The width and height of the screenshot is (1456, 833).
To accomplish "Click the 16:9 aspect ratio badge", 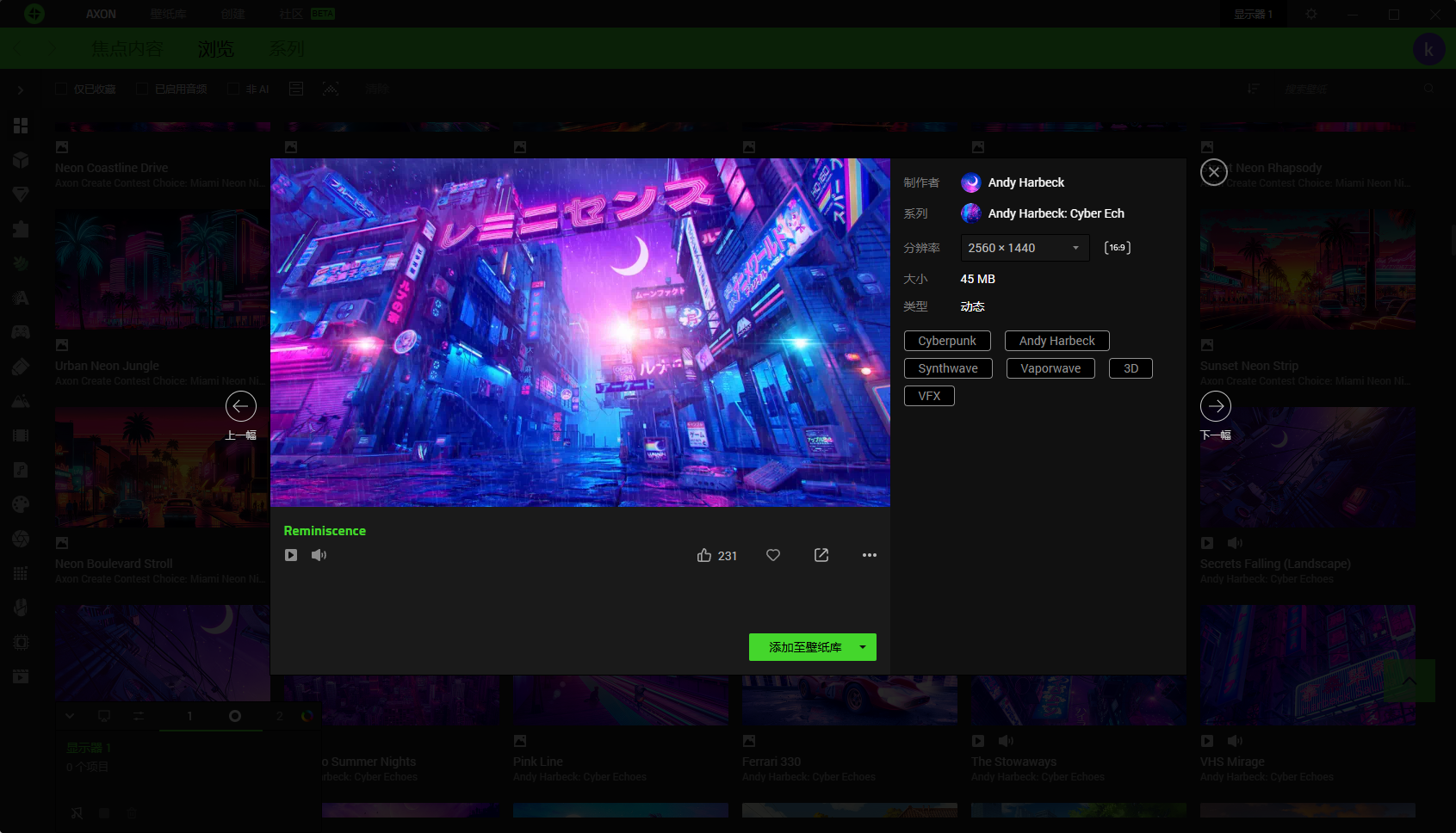I will 1118,248.
